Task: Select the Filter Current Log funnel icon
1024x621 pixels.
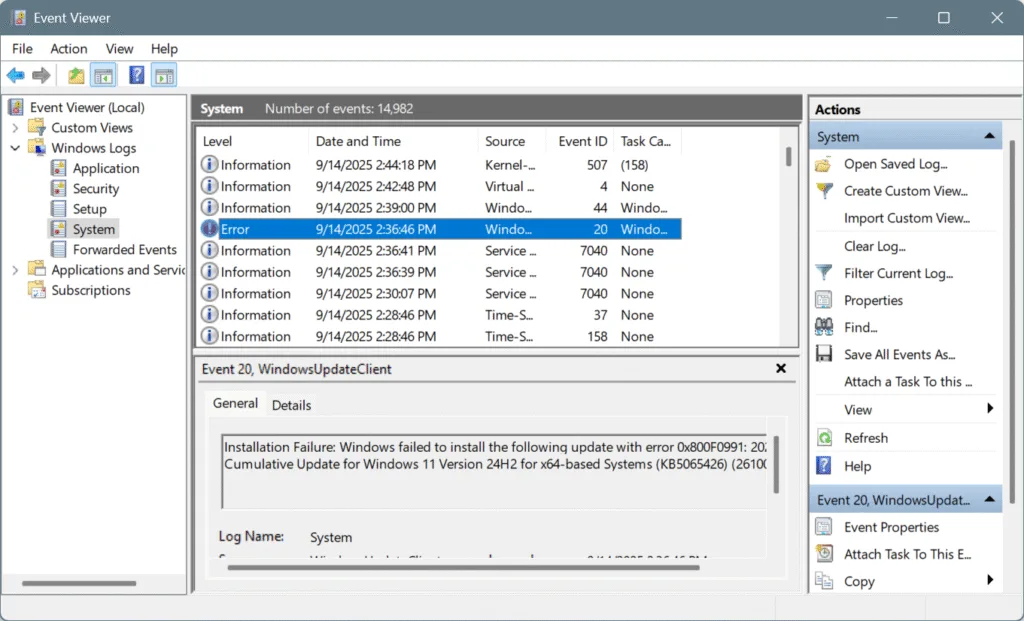Action: pos(825,272)
